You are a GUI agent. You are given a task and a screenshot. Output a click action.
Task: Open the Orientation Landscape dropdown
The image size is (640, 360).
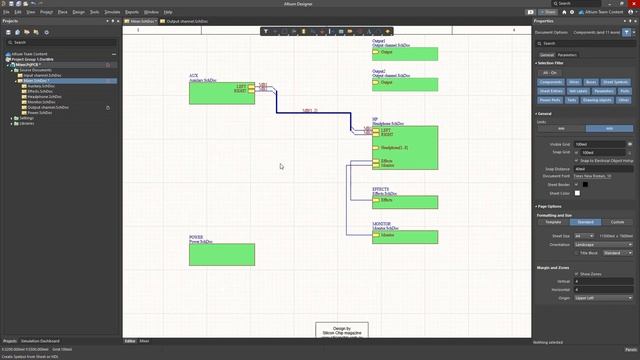[x=603, y=244]
